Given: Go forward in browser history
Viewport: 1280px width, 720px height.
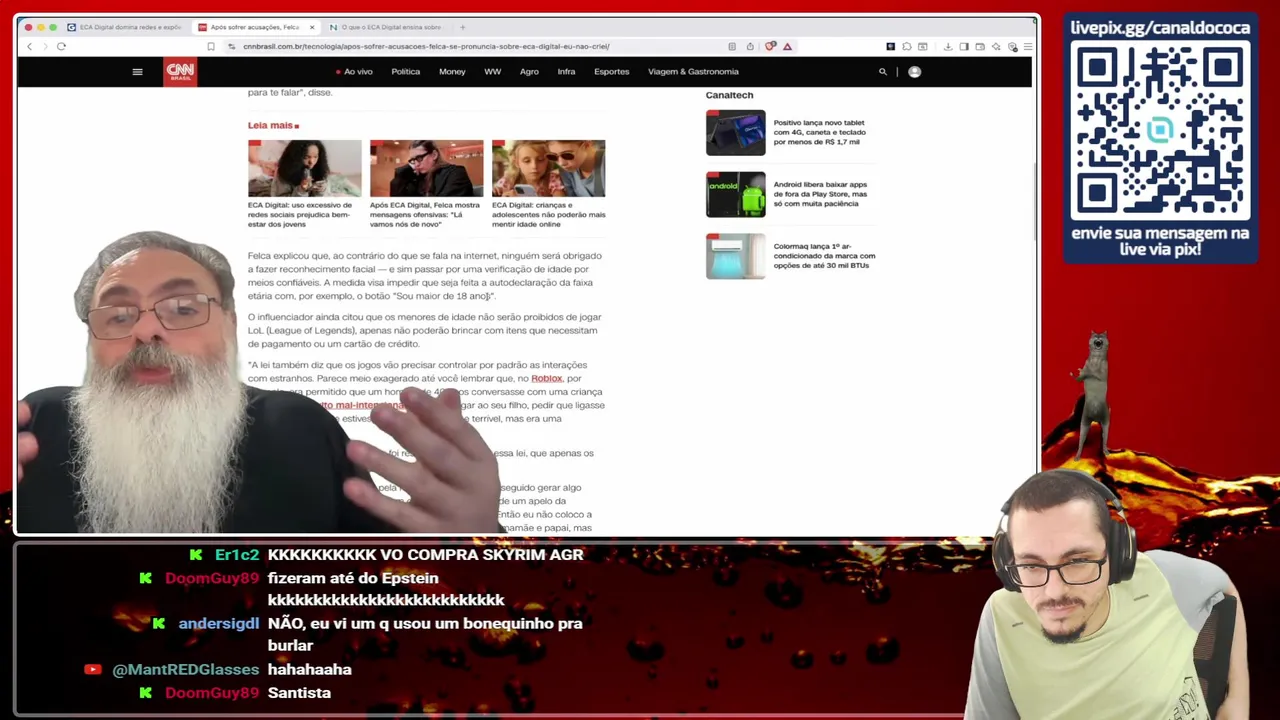Looking at the screenshot, I should 44,46.
